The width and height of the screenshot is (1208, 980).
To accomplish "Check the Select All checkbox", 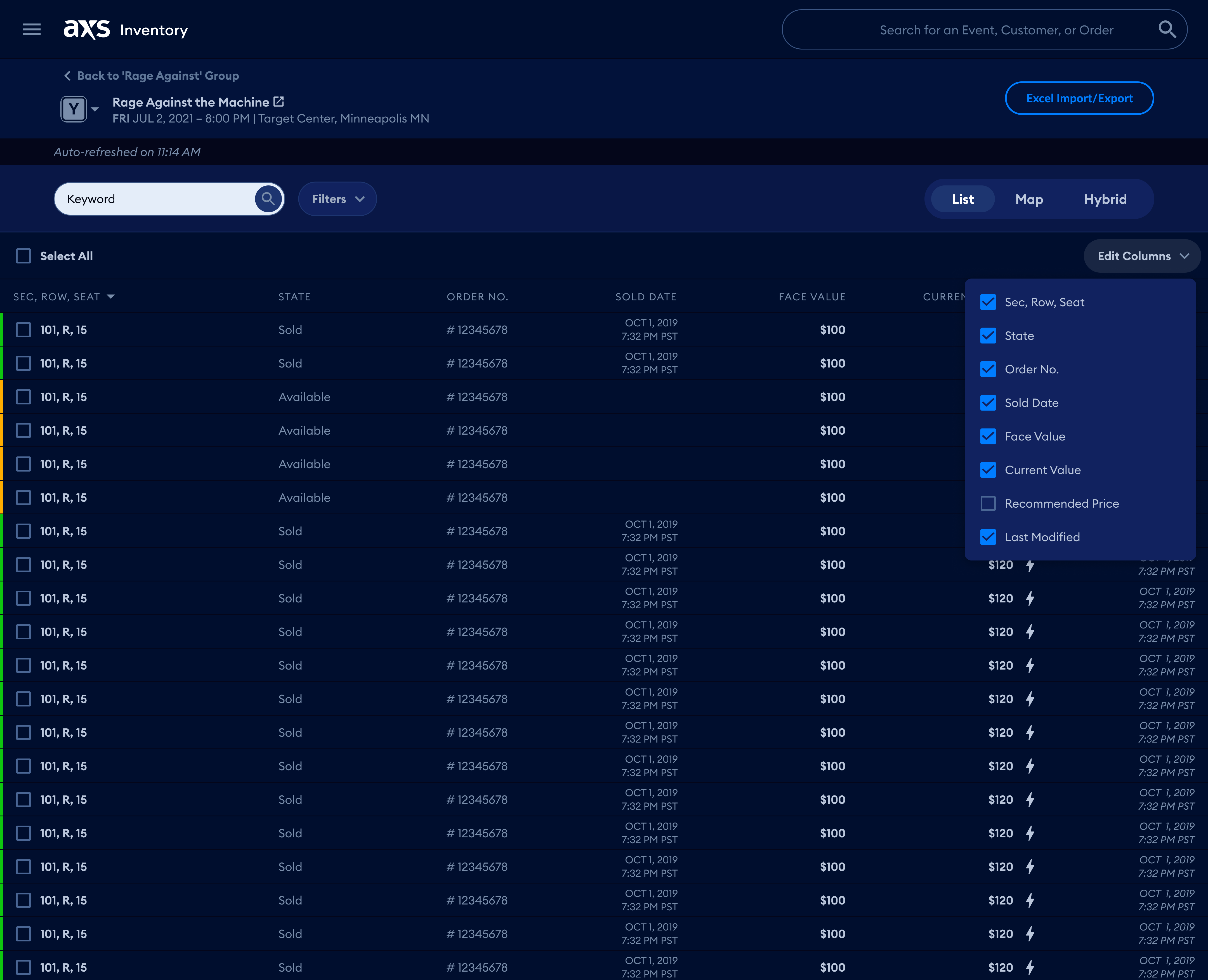I will [x=23, y=256].
